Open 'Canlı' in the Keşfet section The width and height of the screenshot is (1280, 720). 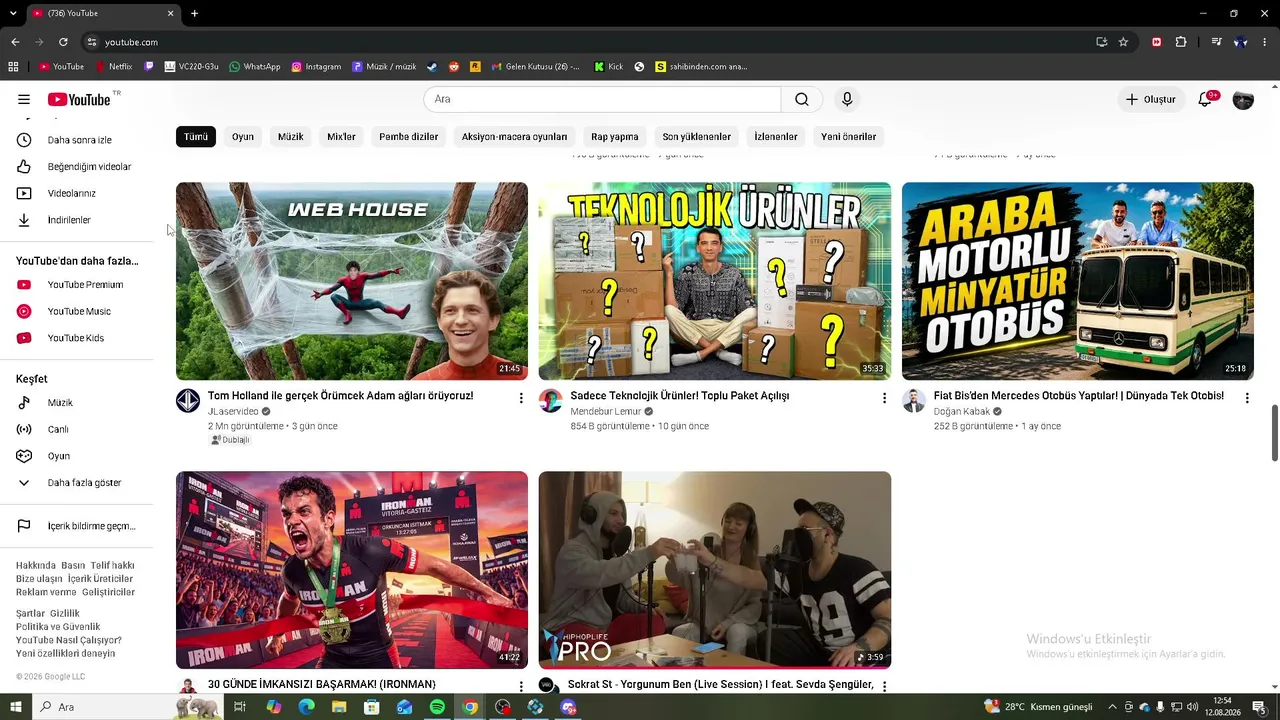[77, 429]
